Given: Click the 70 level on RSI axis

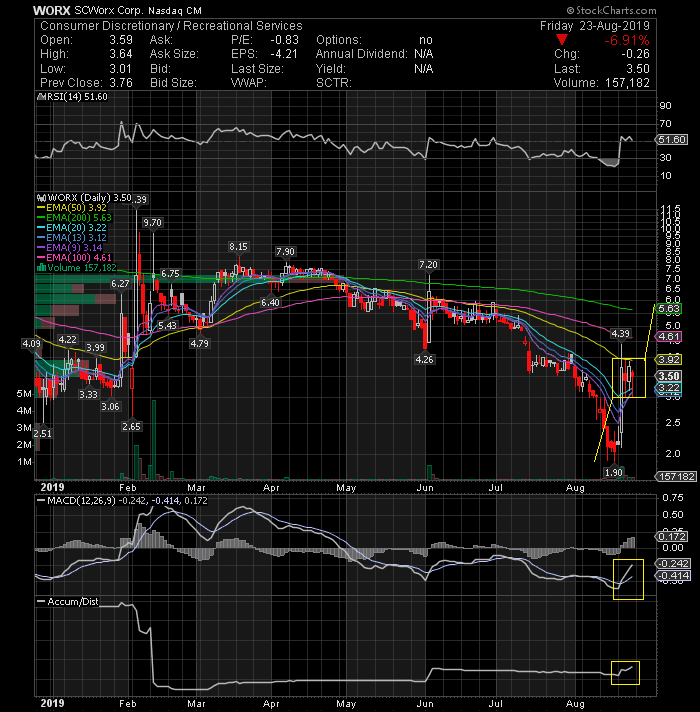Looking at the screenshot, I should pos(665,124).
